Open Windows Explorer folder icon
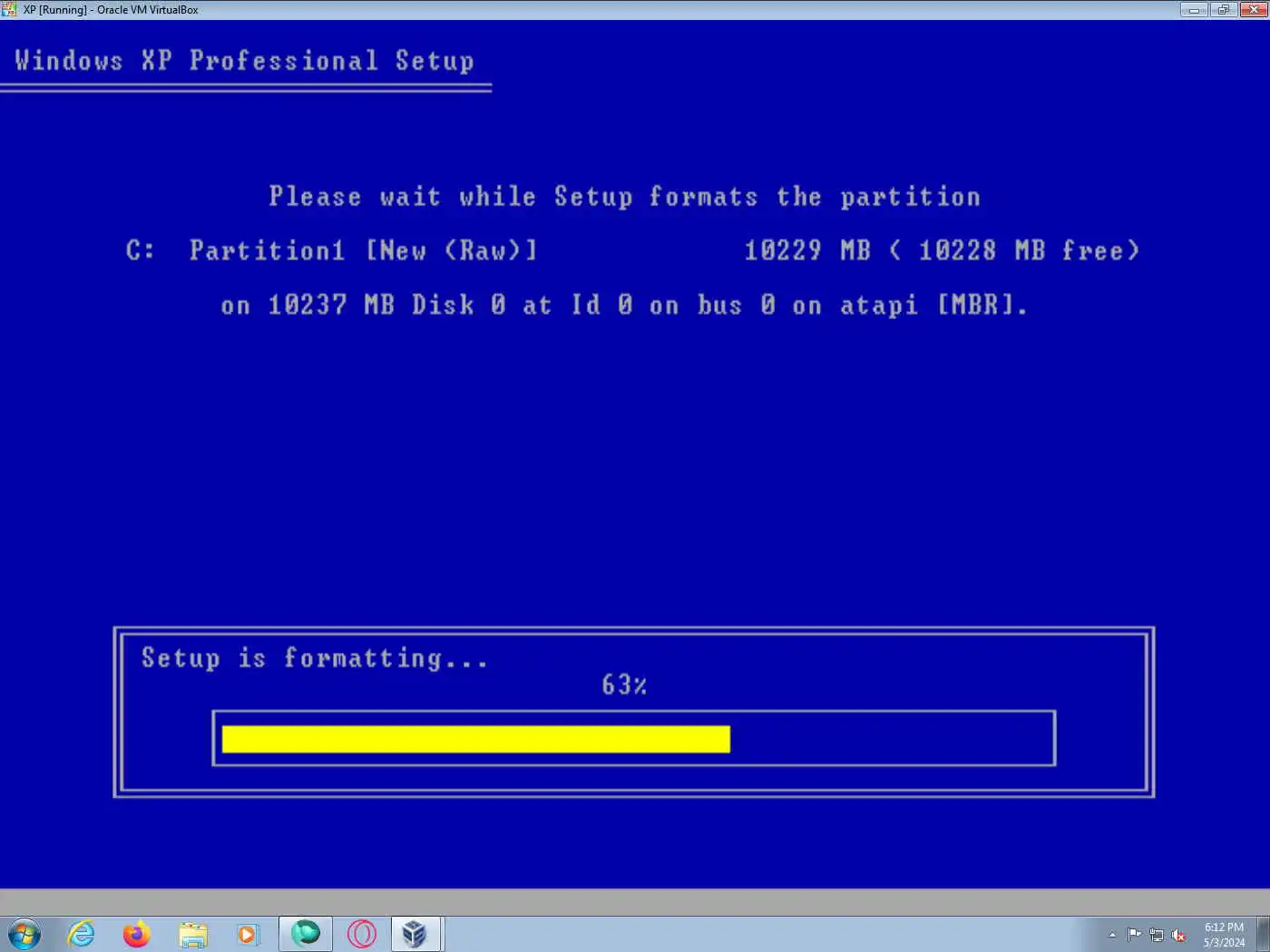The image size is (1270, 952). coord(193,934)
